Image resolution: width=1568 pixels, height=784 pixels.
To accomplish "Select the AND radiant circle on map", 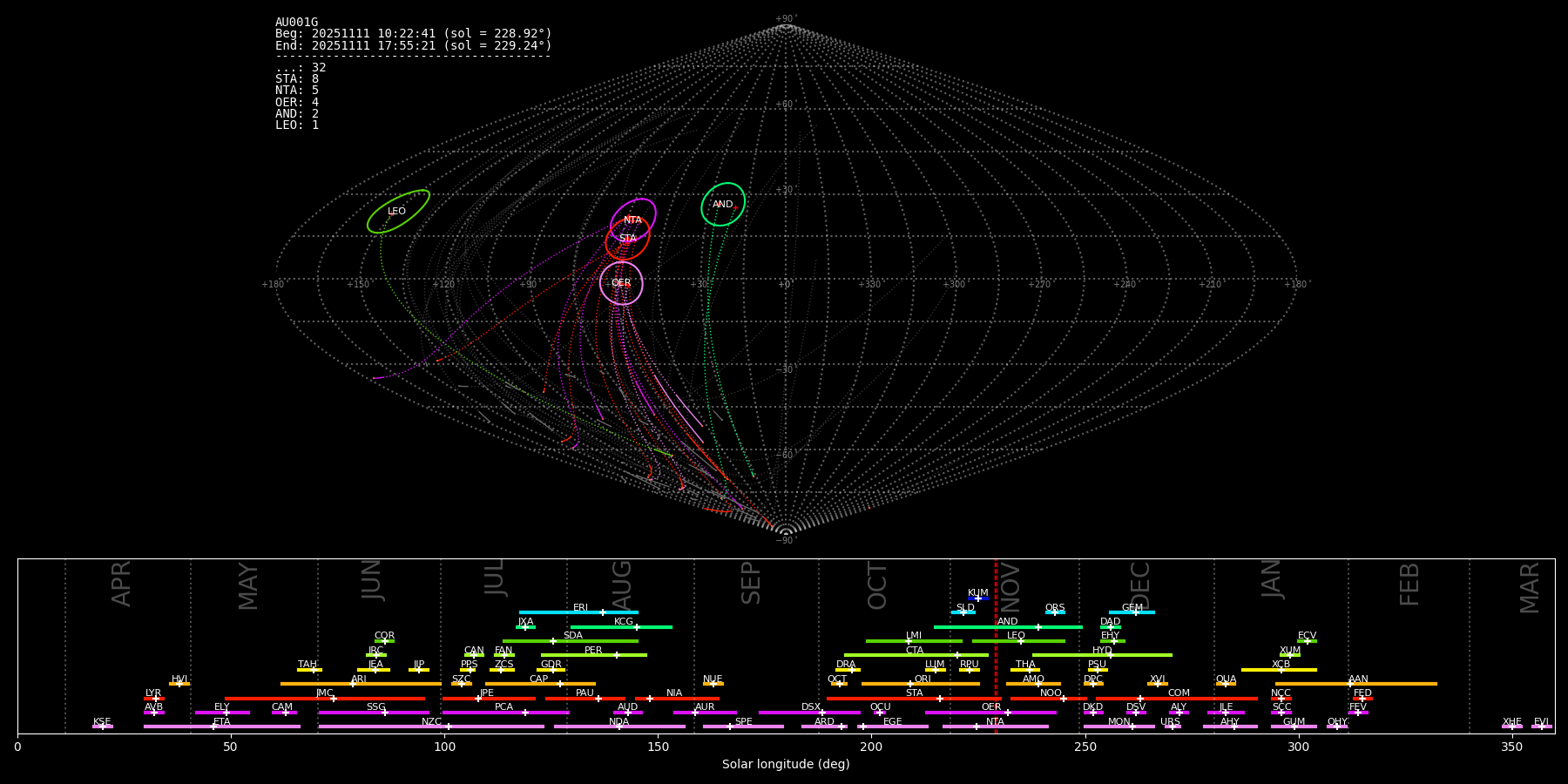I will click(x=723, y=205).
